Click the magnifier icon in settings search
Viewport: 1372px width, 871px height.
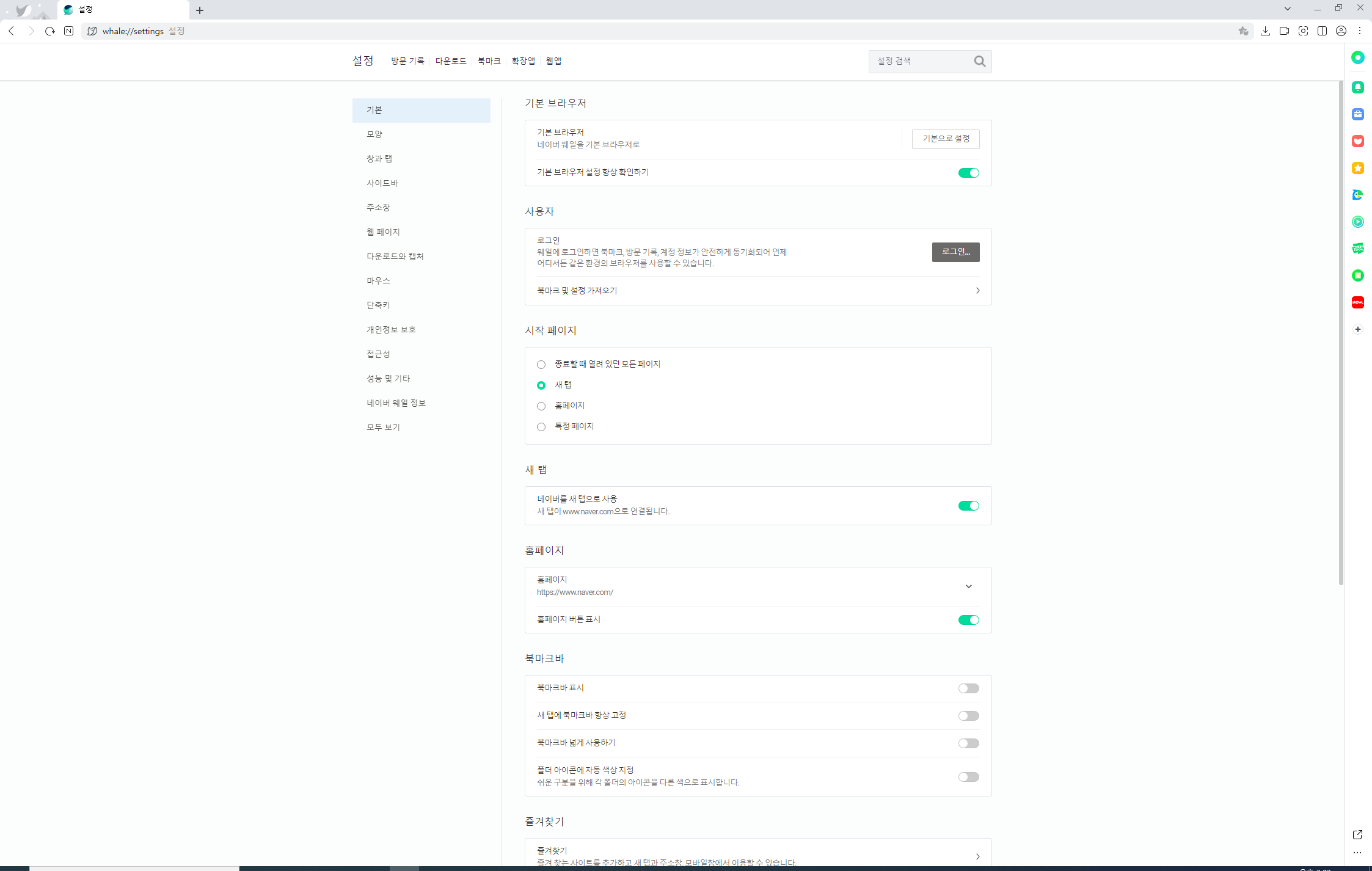tap(979, 61)
